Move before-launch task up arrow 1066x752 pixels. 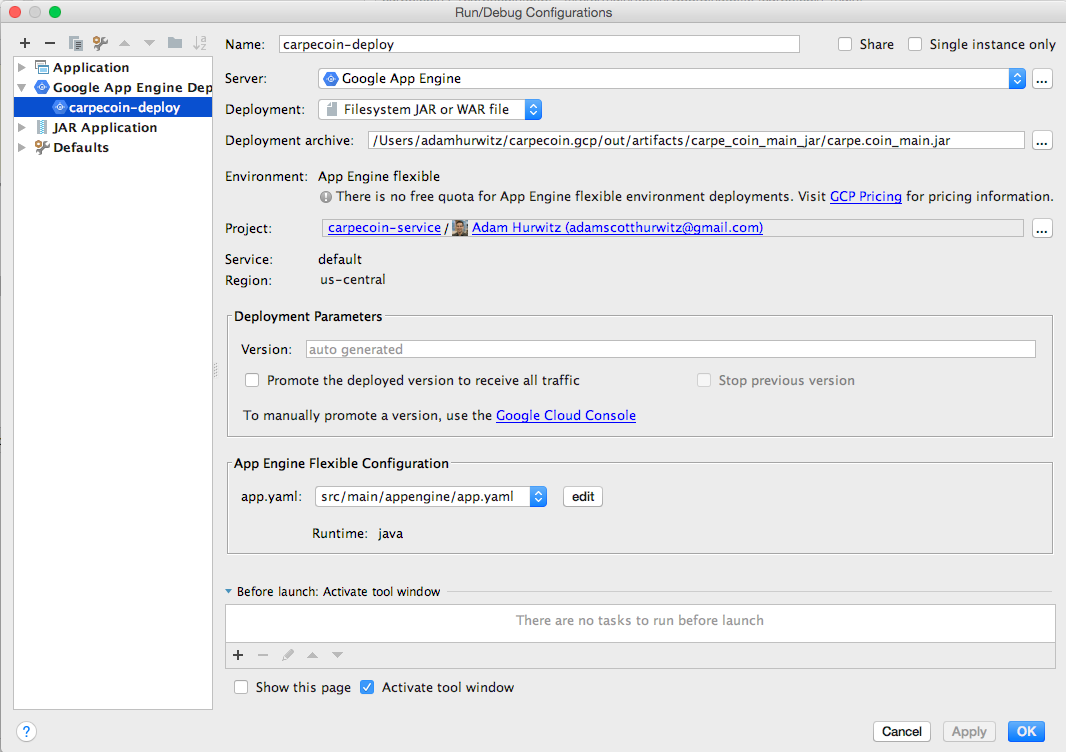click(x=312, y=655)
